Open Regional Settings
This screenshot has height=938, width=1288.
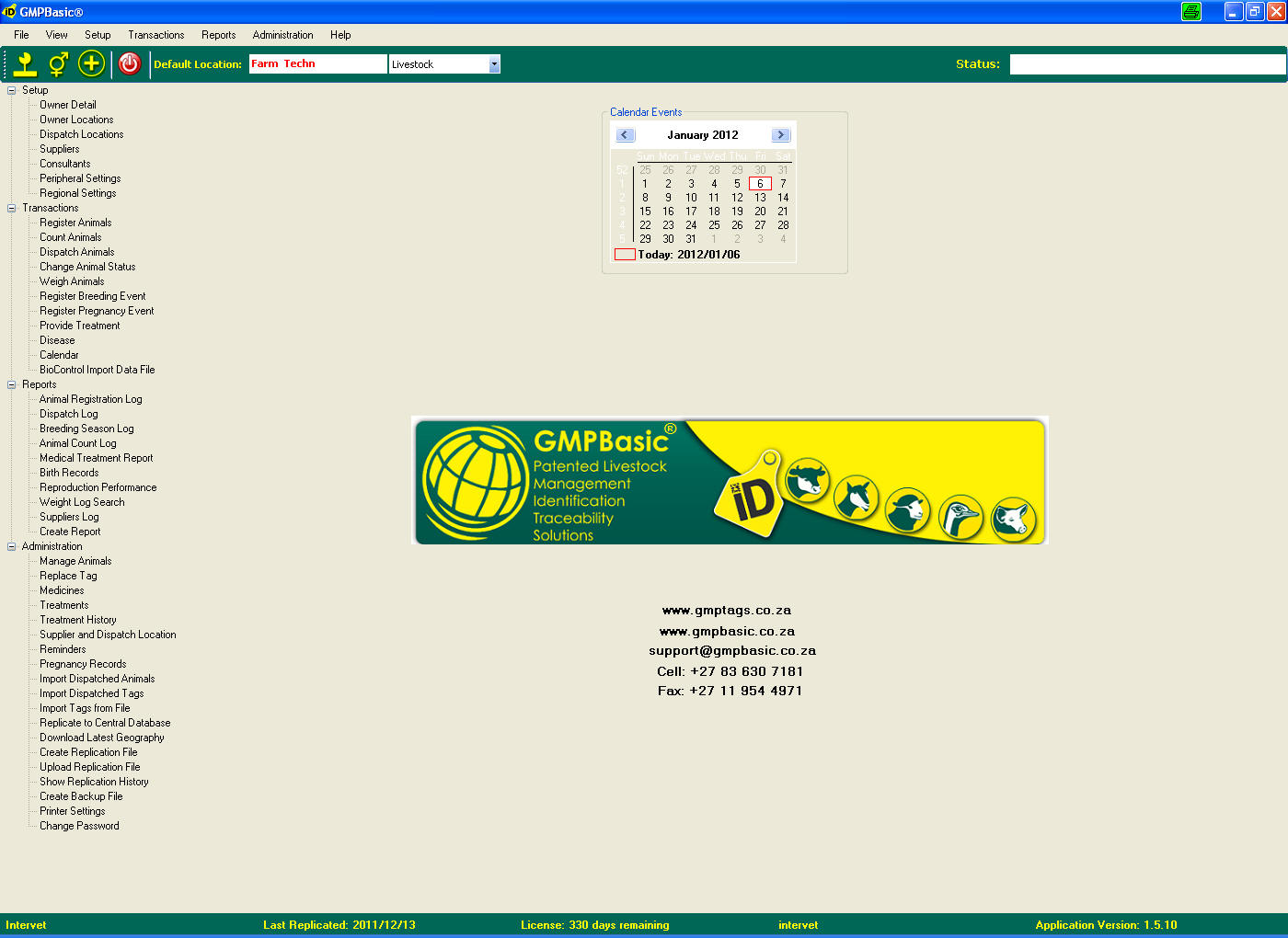[x=77, y=193]
